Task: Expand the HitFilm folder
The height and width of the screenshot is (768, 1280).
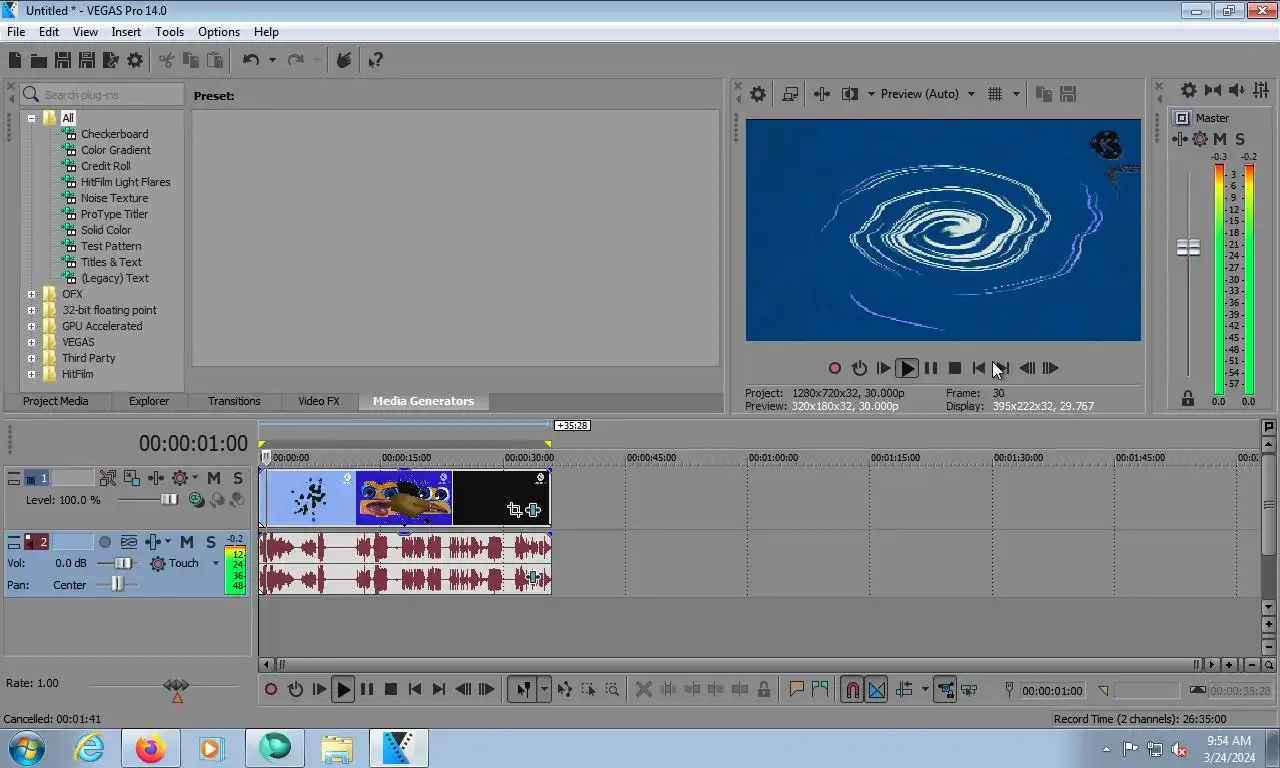Action: coord(31,374)
